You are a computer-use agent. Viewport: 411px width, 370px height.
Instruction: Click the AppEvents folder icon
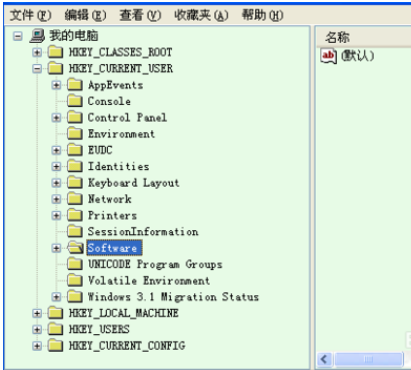click(x=75, y=85)
